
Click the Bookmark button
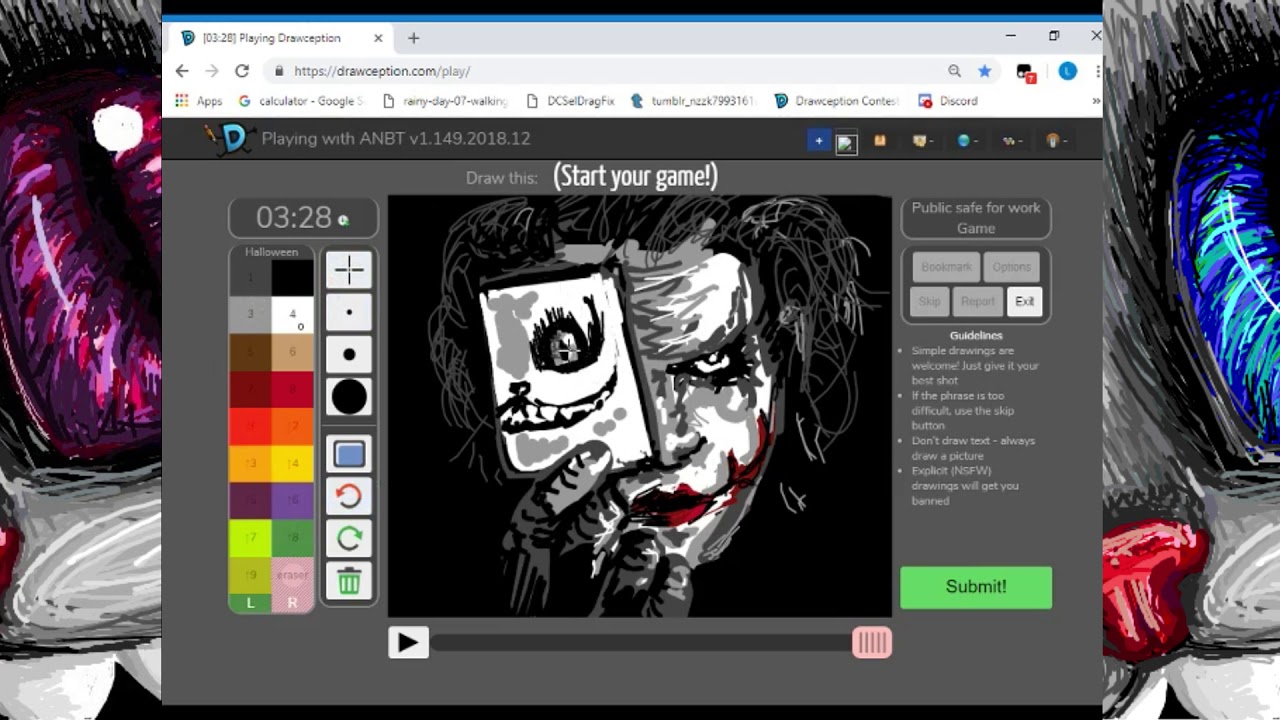pos(946,267)
